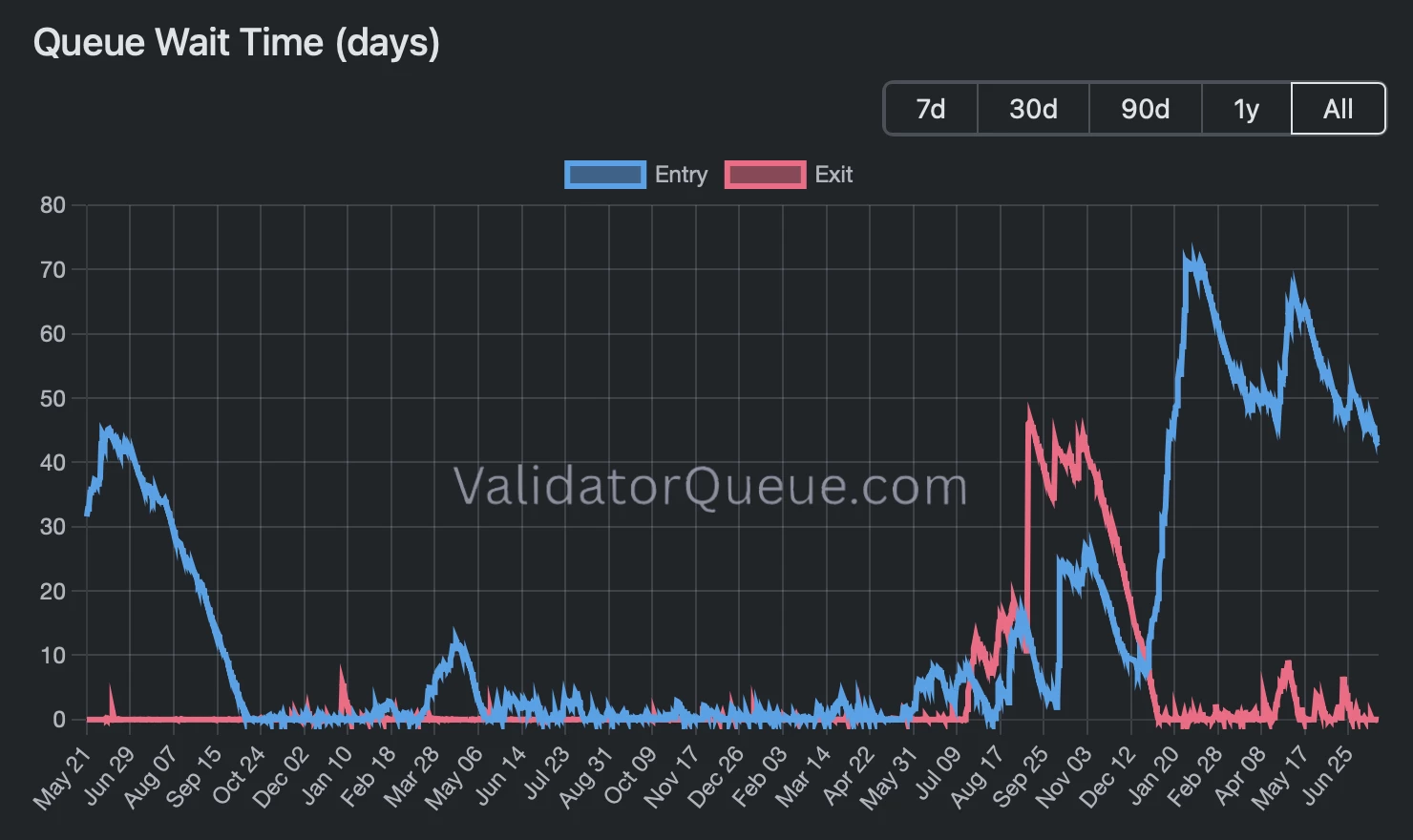The height and width of the screenshot is (840, 1413).
Task: Click the Queue Wait Time (days) title
Action: [236, 43]
